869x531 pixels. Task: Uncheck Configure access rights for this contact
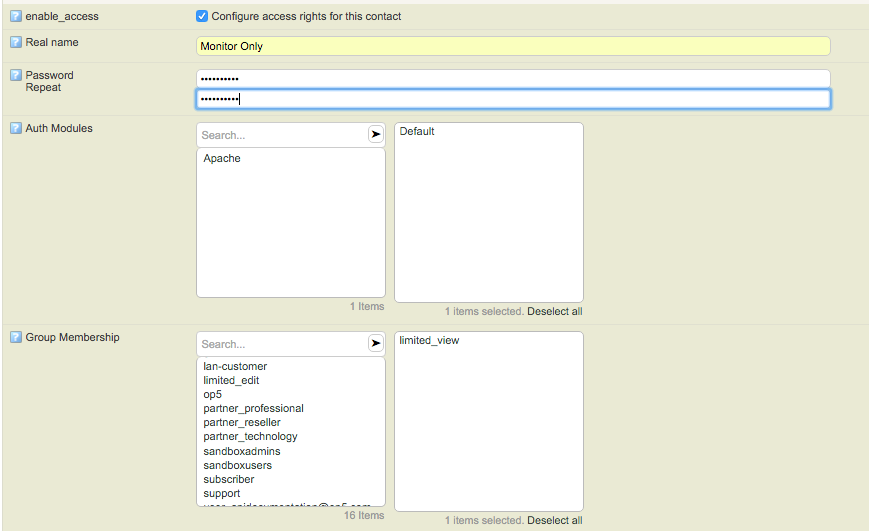202,16
